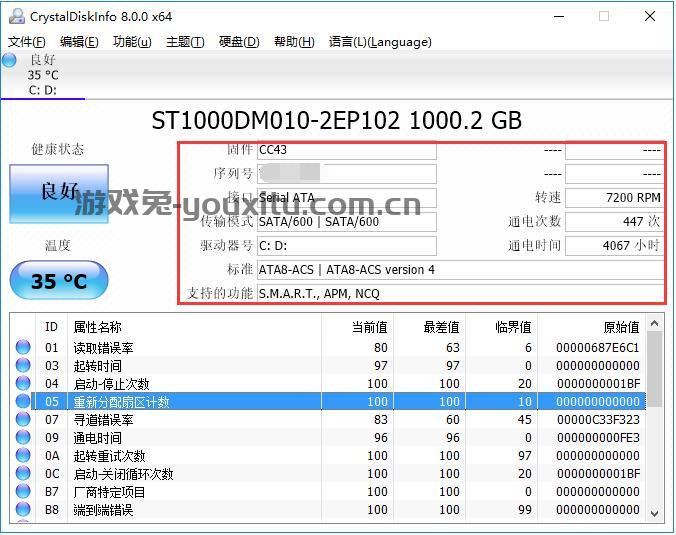Screen dimensions: 676x535
Task: Click the 临界值 column header
Action: click(x=501, y=327)
